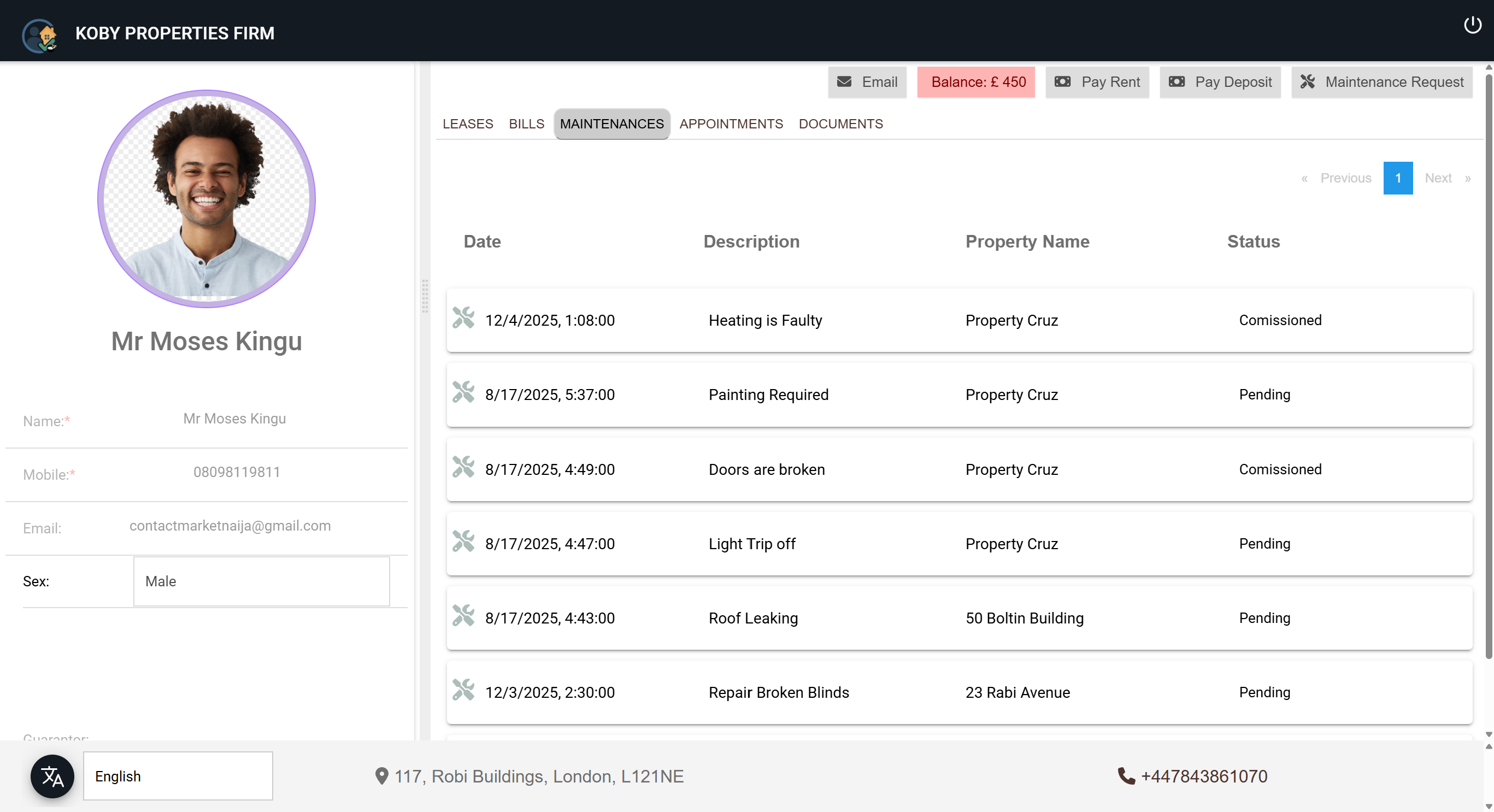Click the Balance: £ 450 button
This screenshot has height=812, width=1494.
coord(976,82)
